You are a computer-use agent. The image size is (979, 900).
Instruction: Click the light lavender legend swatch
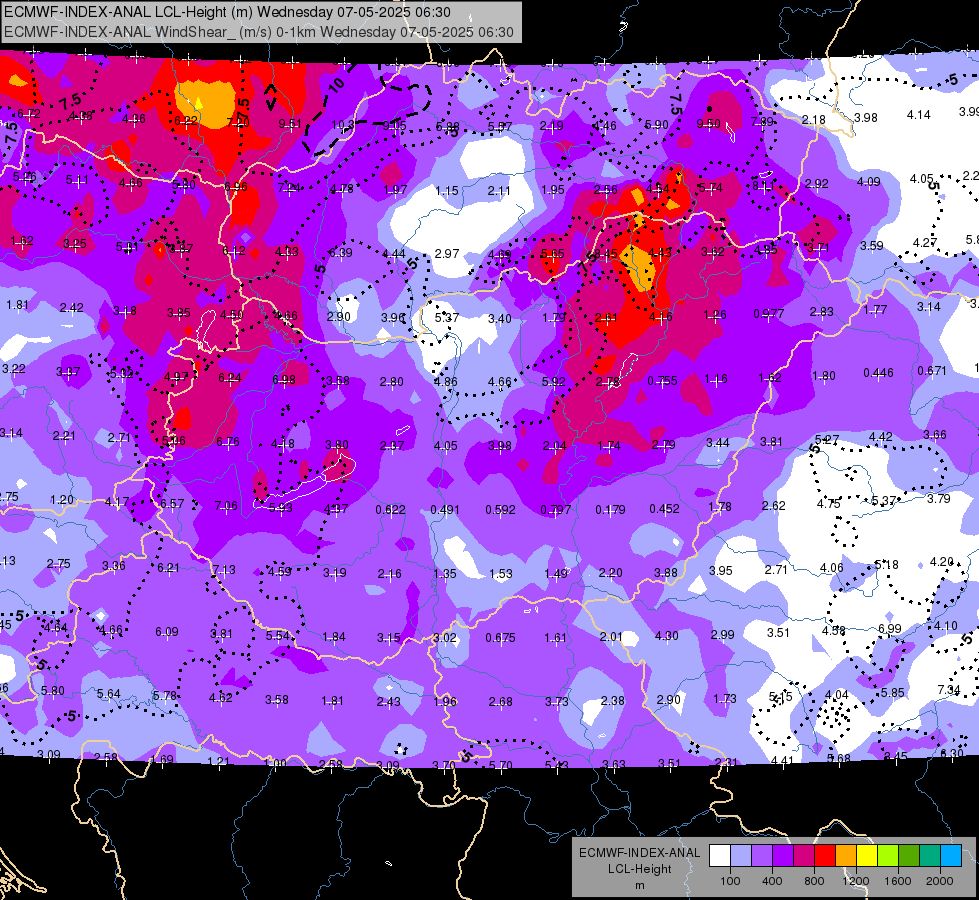pos(741,856)
